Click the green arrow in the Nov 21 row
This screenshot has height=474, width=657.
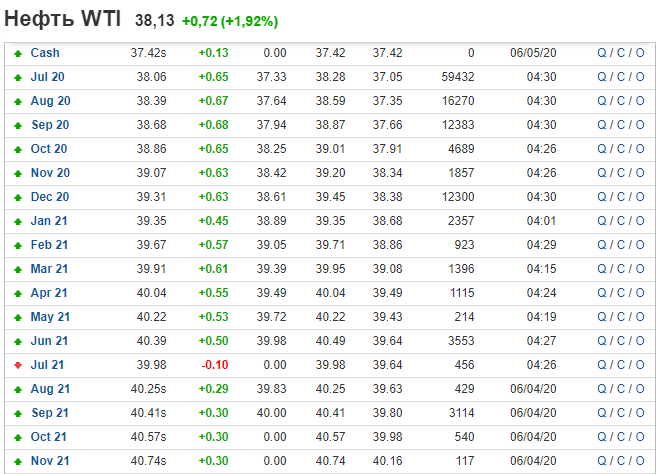18,461
